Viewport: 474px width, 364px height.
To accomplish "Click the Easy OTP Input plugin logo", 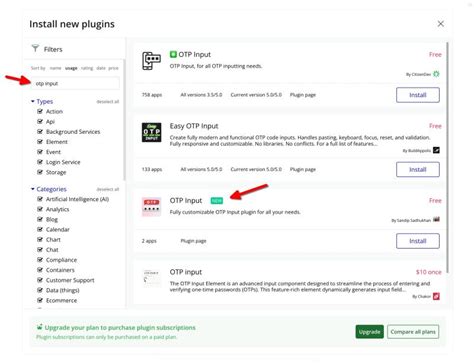I will click(x=151, y=132).
